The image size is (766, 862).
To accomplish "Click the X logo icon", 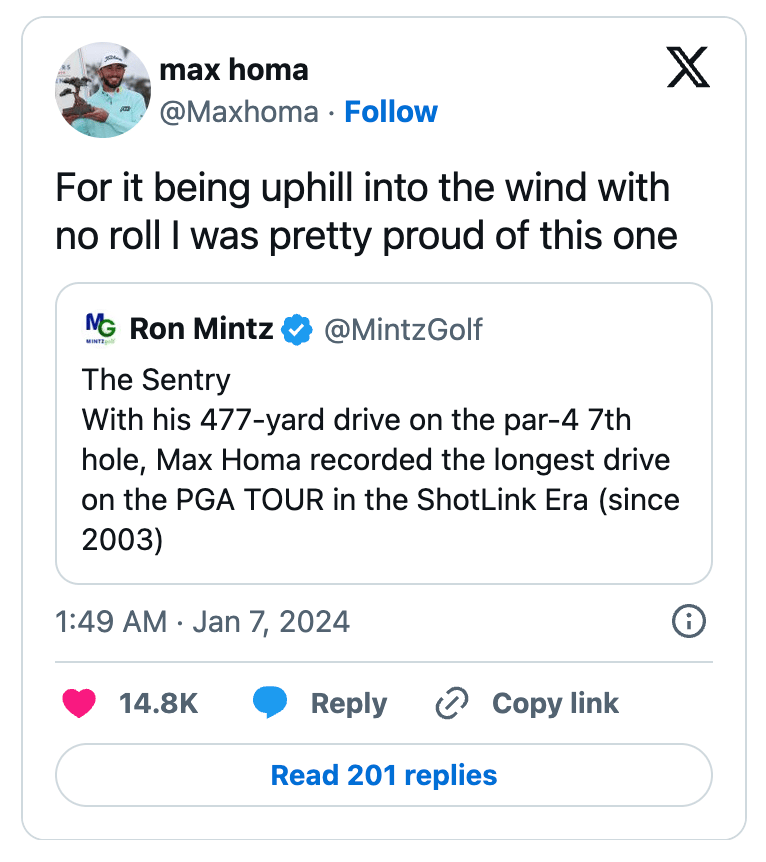I will pos(688,69).
